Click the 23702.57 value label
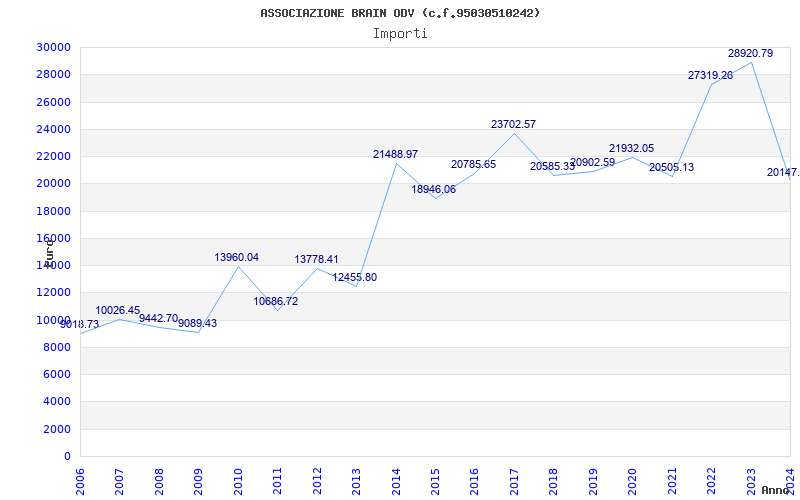 [x=513, y=124]
